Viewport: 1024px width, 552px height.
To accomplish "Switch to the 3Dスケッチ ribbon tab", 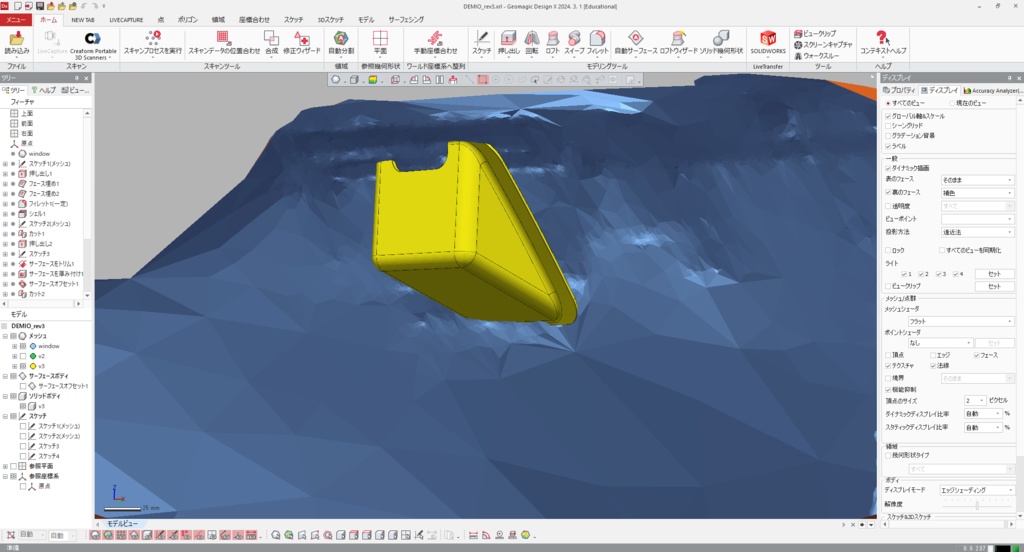I will tap(330, 20).
